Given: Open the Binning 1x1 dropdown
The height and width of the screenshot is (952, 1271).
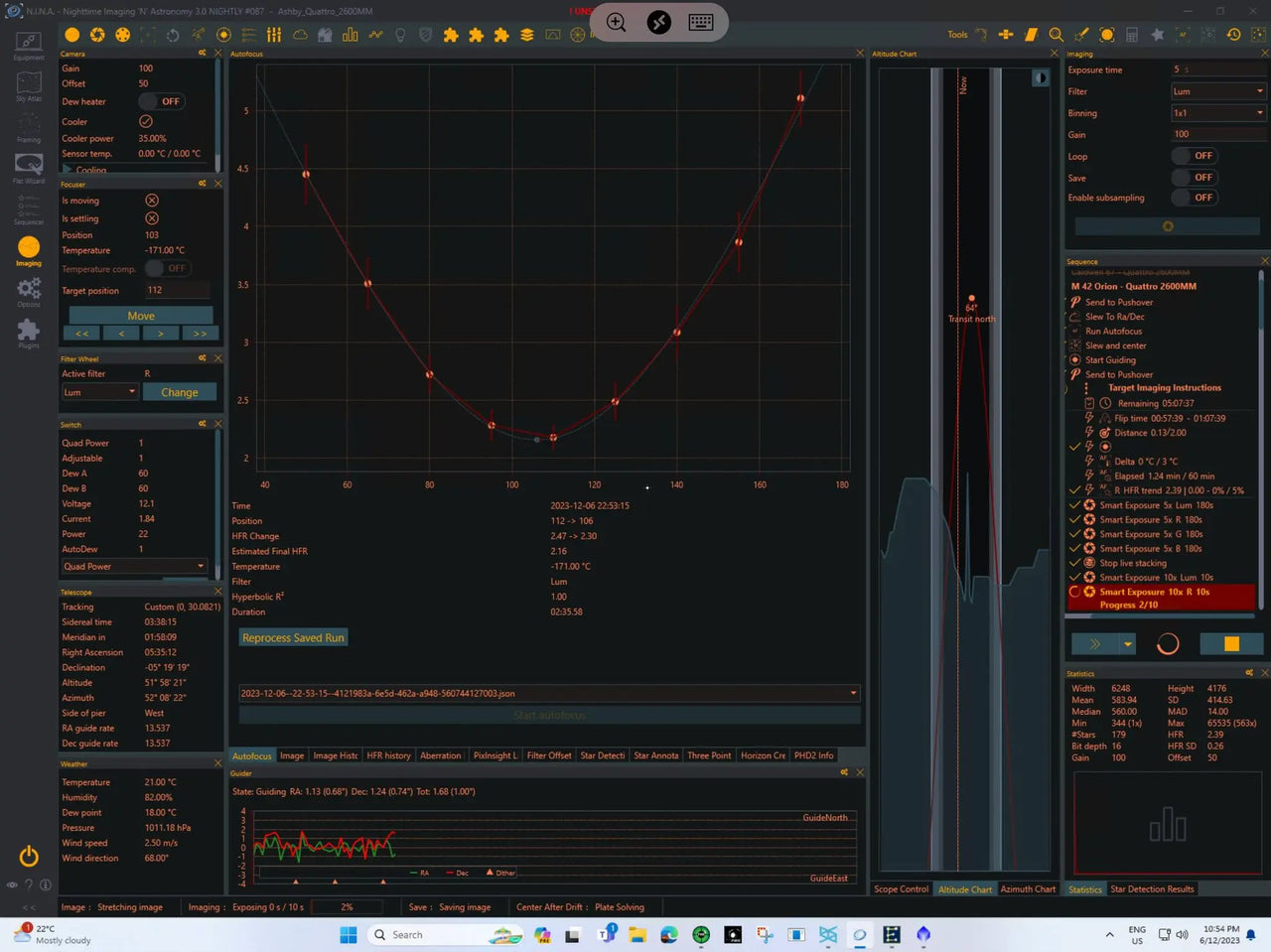Looking at the screenshot, I should pyautogui.click(x=1217, y=113).
